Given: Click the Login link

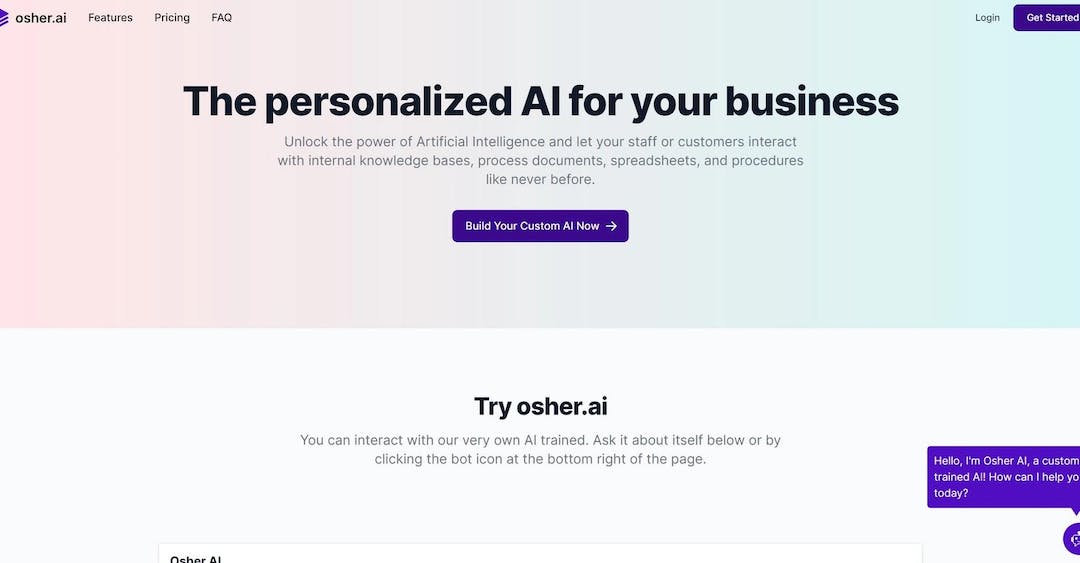Looking at the screenshot, I should click(x=987, y=17).
